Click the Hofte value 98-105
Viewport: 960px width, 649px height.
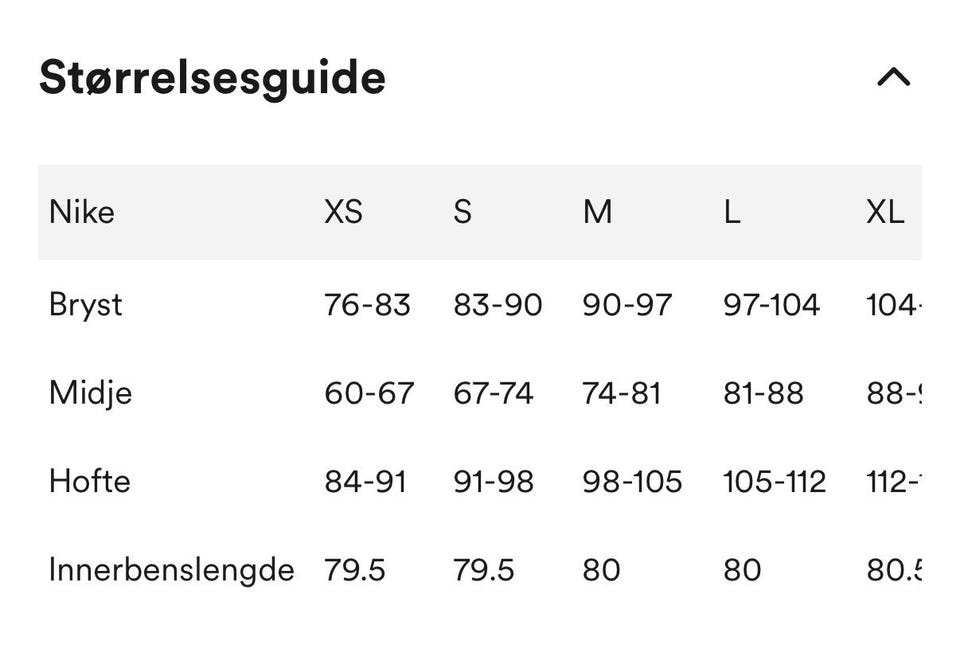632,481
